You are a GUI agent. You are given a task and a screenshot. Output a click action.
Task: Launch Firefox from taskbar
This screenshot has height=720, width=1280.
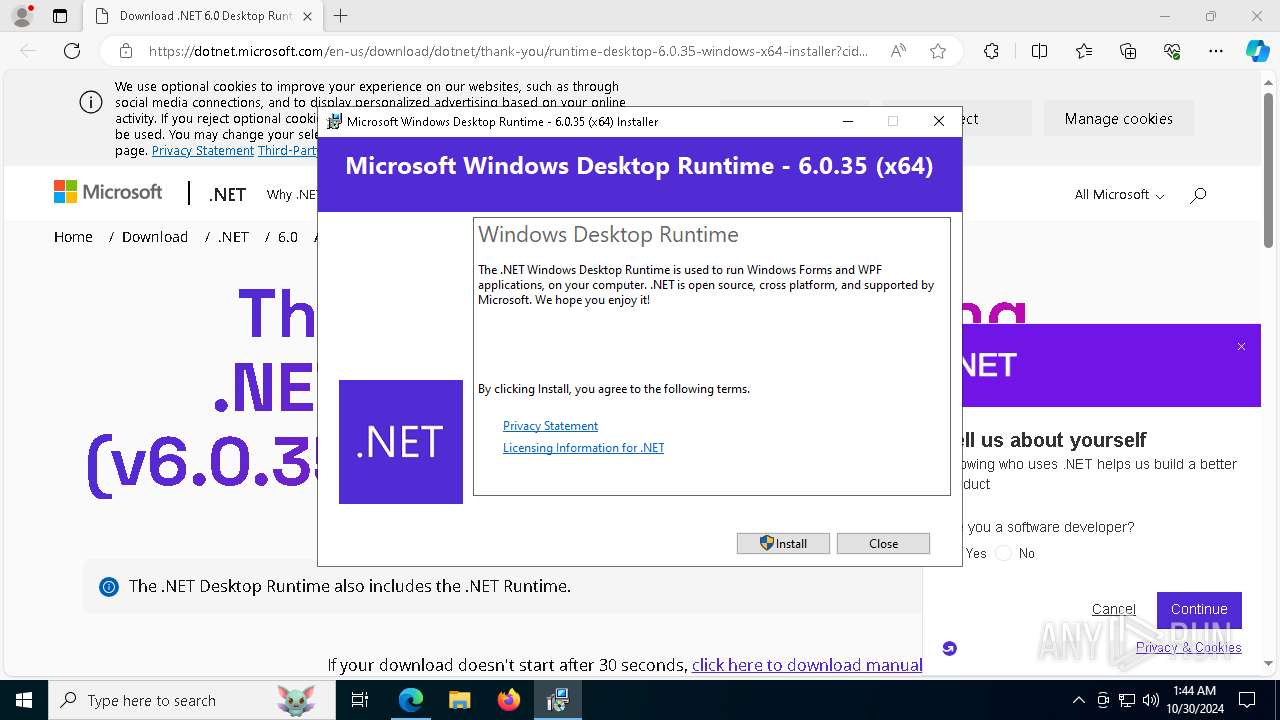[509, 700]
